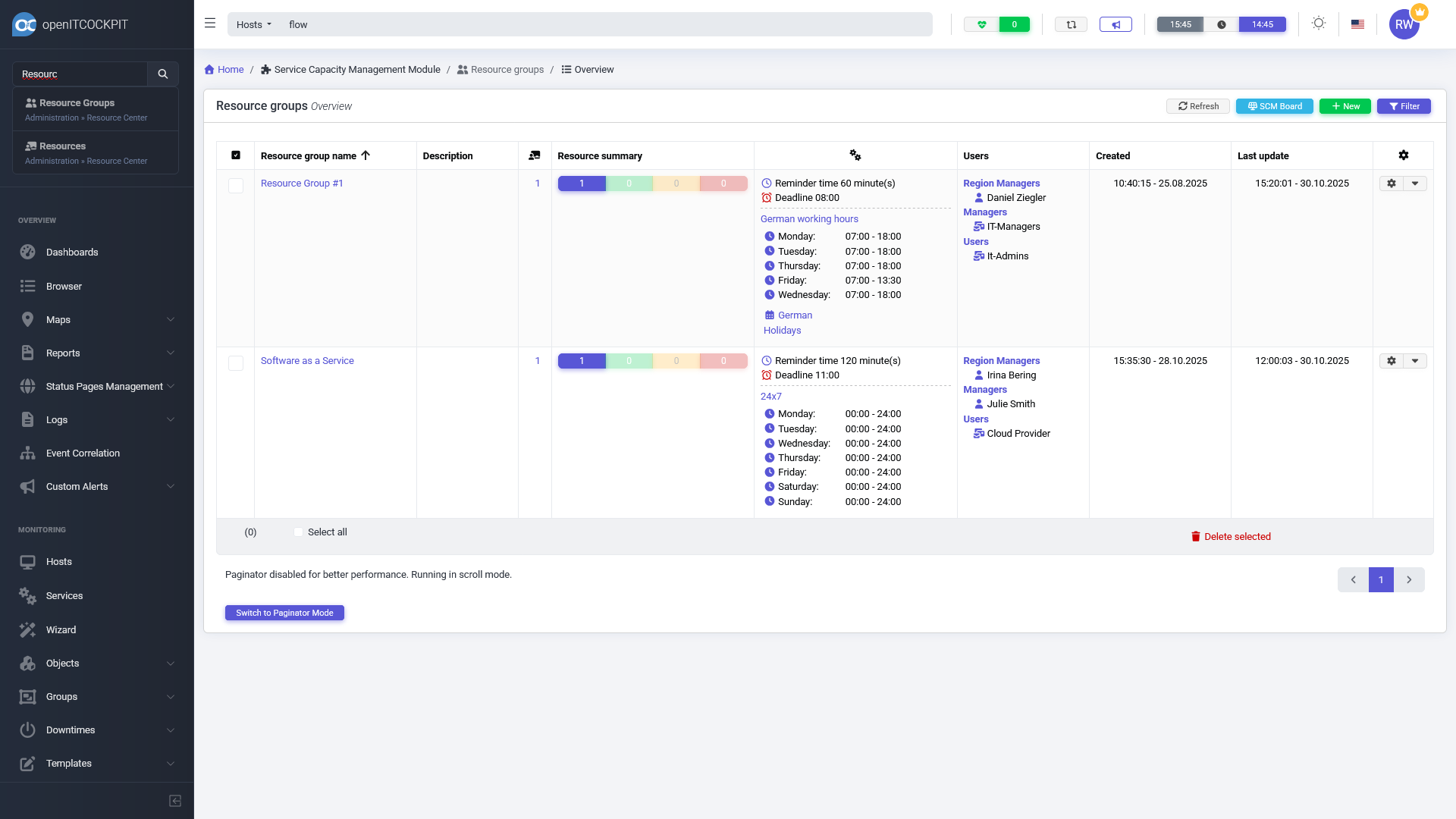This screenshot has width=1456, height=819.
Task: Open the Hosts search type dropdown
Action: click(253, 24)
